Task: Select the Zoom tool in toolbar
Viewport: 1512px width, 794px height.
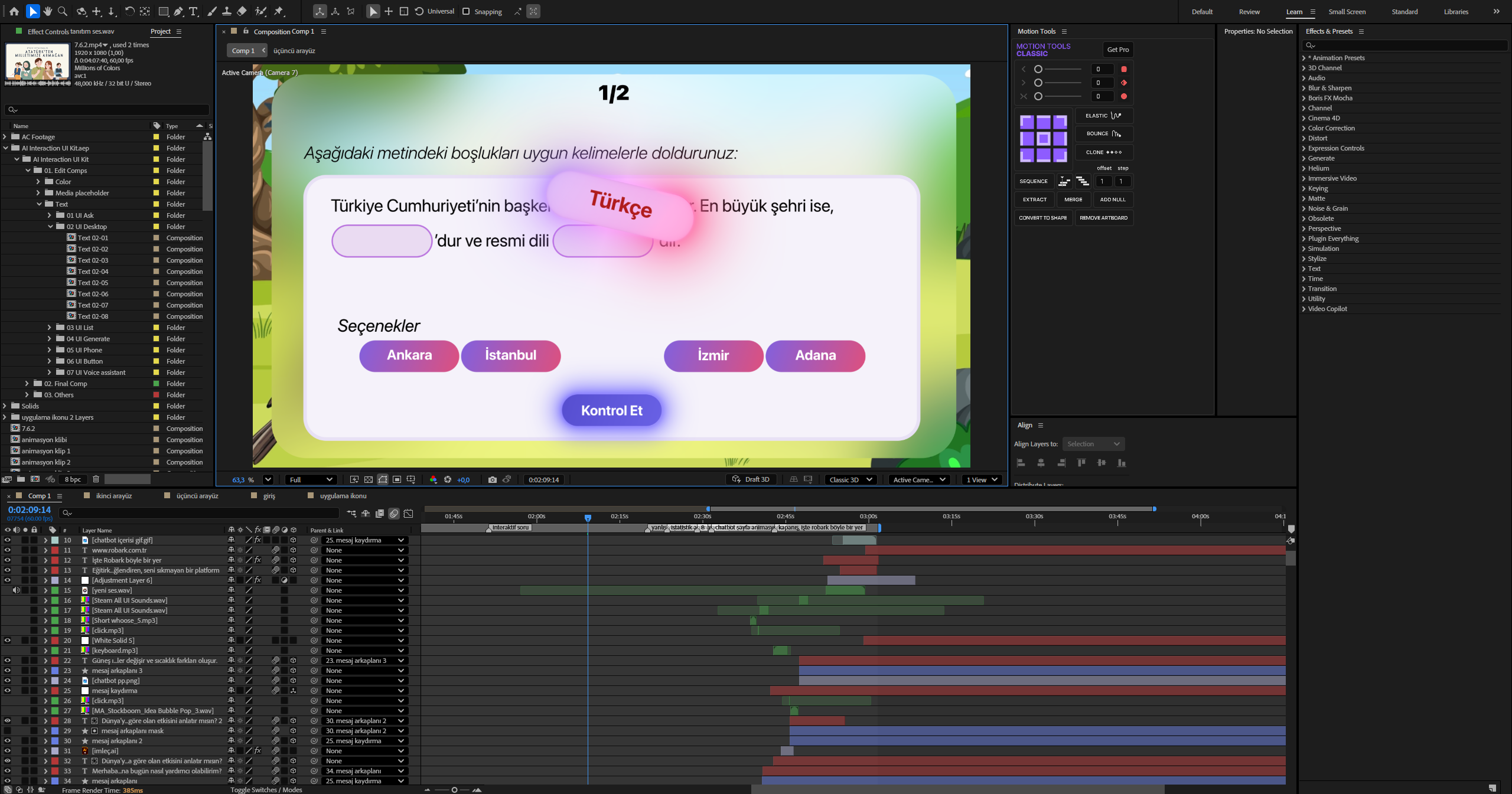Action: (x=63, y=11)
